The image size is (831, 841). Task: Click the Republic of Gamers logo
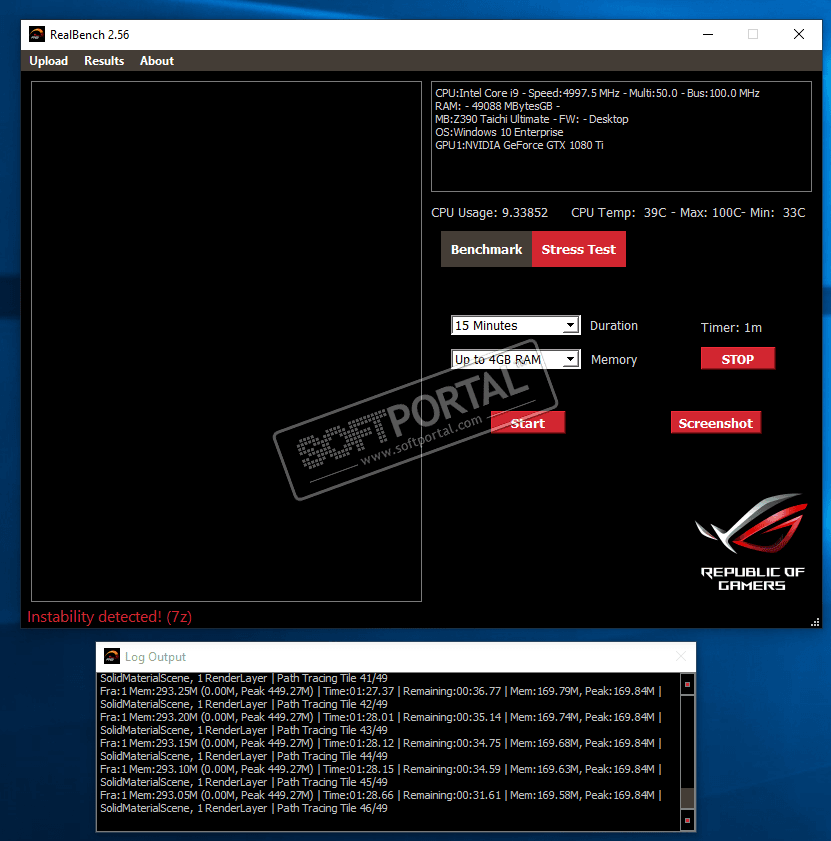click(x=752, y=542)
